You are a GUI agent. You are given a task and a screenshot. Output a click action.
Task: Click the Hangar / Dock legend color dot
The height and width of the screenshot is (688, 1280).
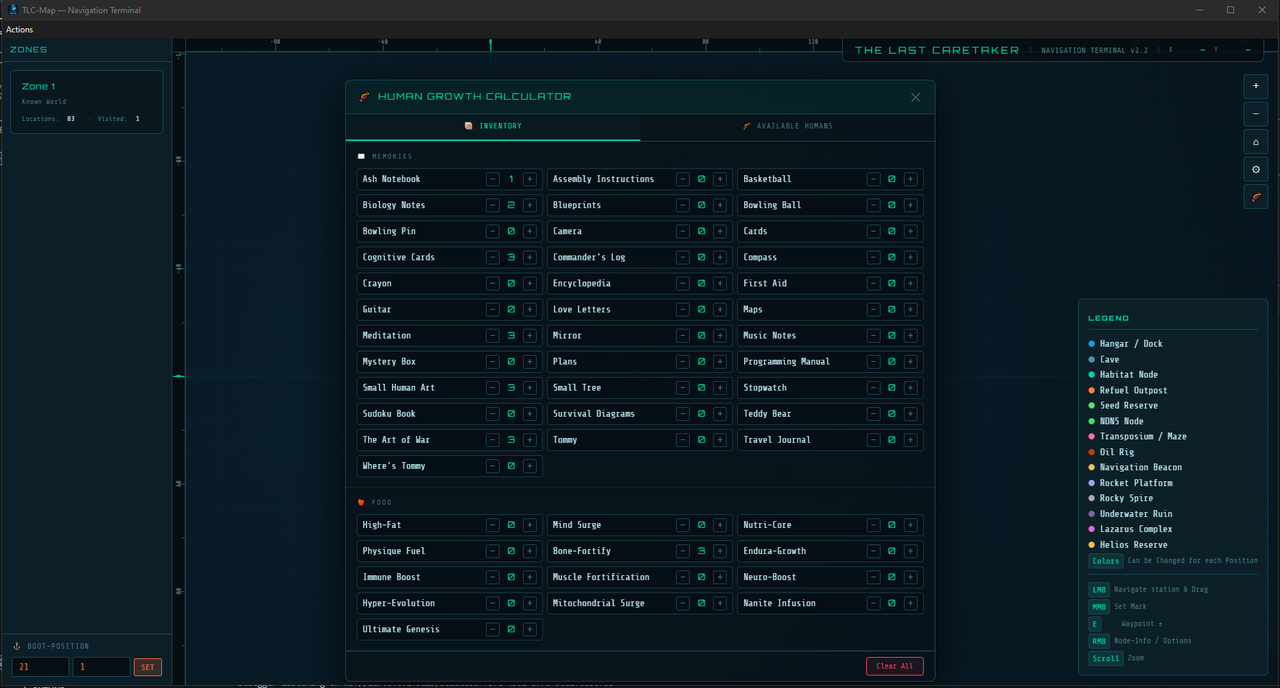coord(1092,344)
